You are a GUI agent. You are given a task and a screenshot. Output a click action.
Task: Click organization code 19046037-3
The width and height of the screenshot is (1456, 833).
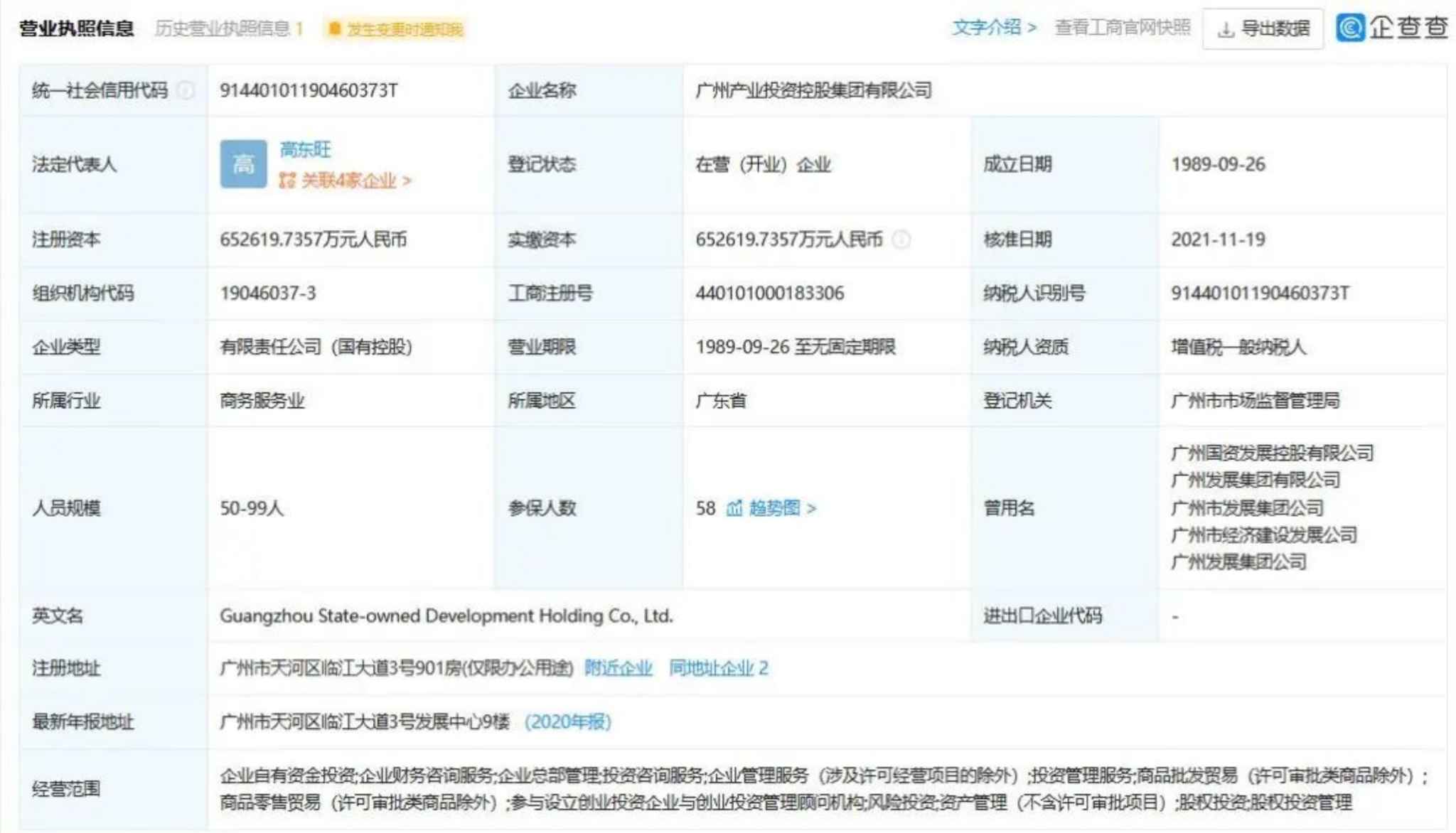(267, 293)
